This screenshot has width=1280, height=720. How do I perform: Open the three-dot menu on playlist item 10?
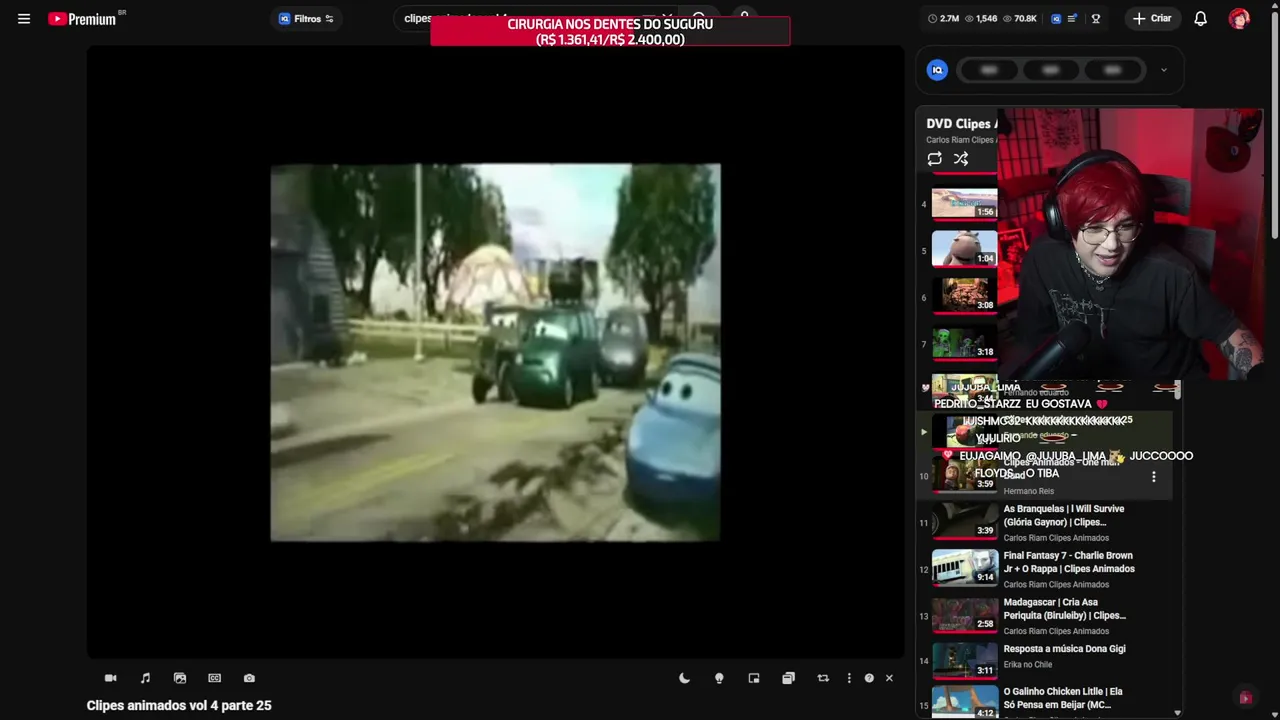pyautogui.click(x=1153, y=477)
